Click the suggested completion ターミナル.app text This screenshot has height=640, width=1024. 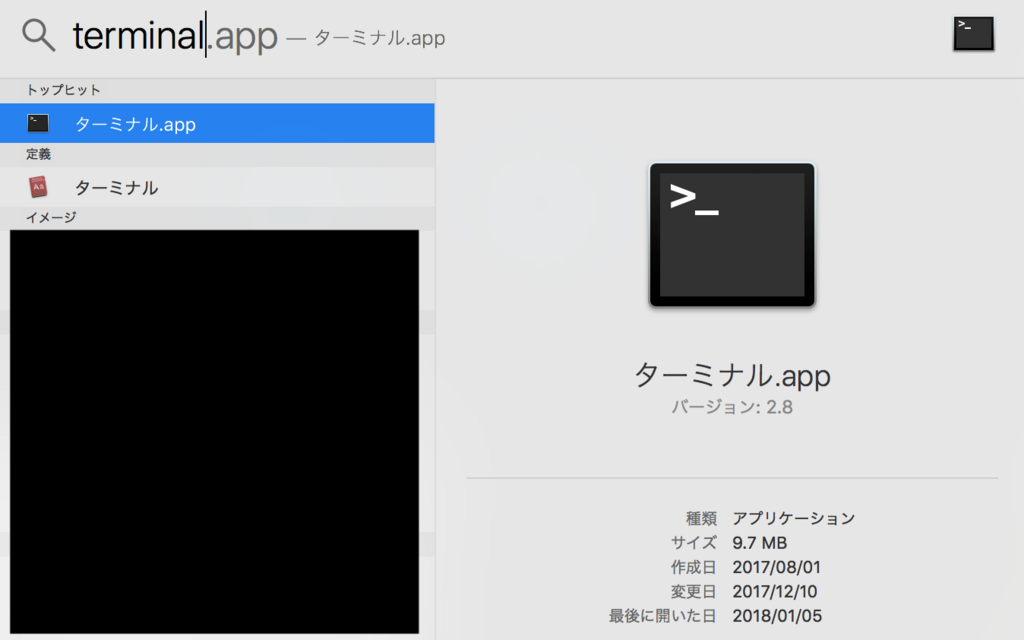380,38
